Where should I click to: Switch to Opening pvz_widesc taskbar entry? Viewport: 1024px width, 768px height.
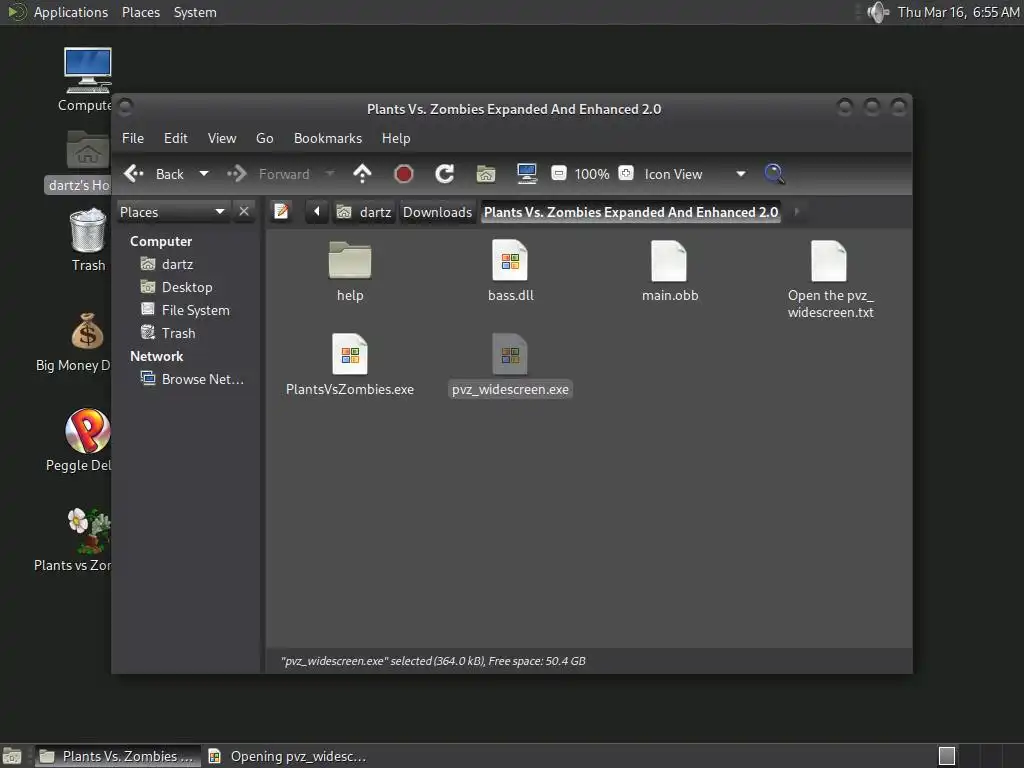click(287, 756)
